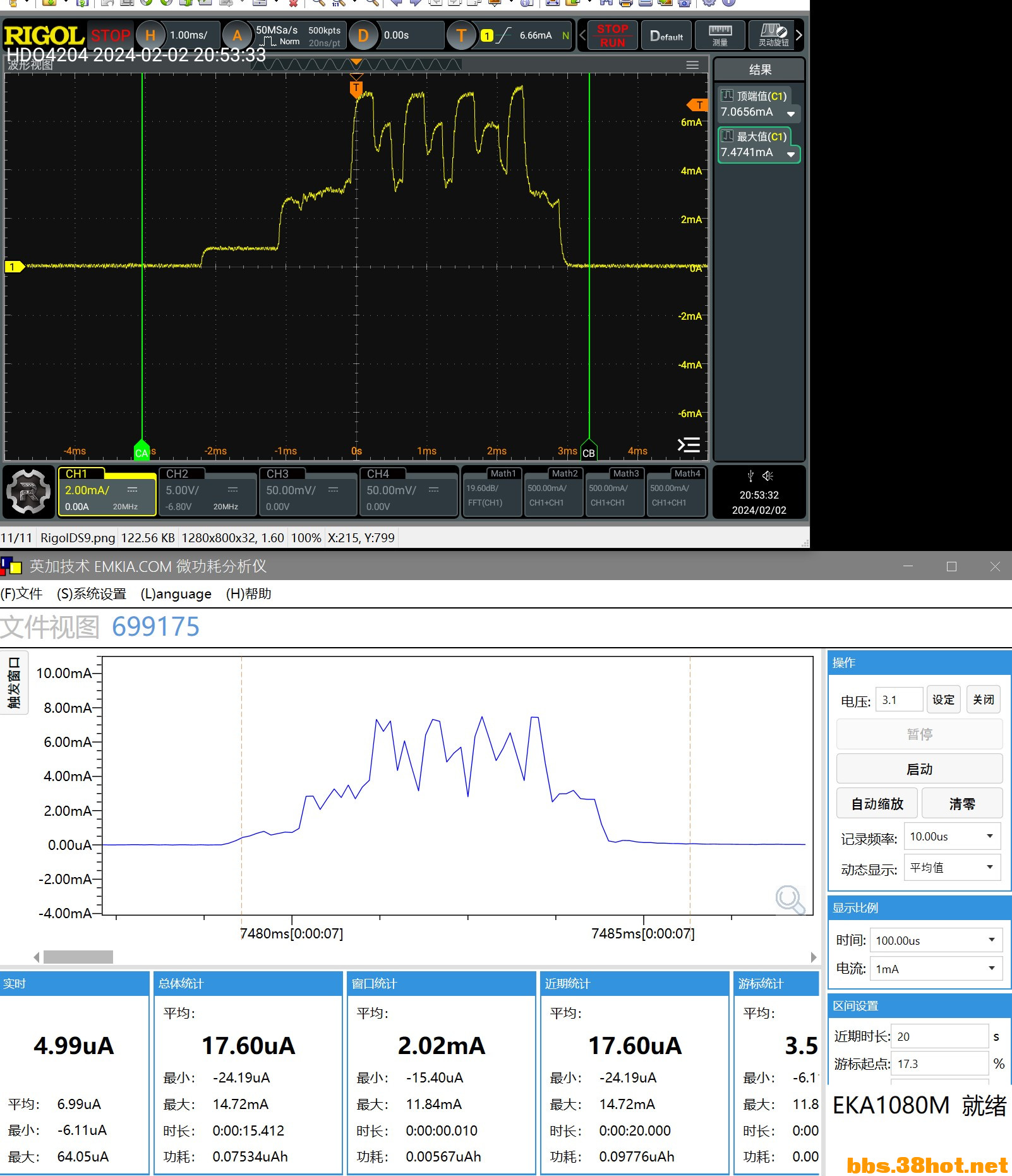This screenshot has height=1176, width=1012.
Task: Click the orange trigger level marker at right edge
Action: [697, 105]
